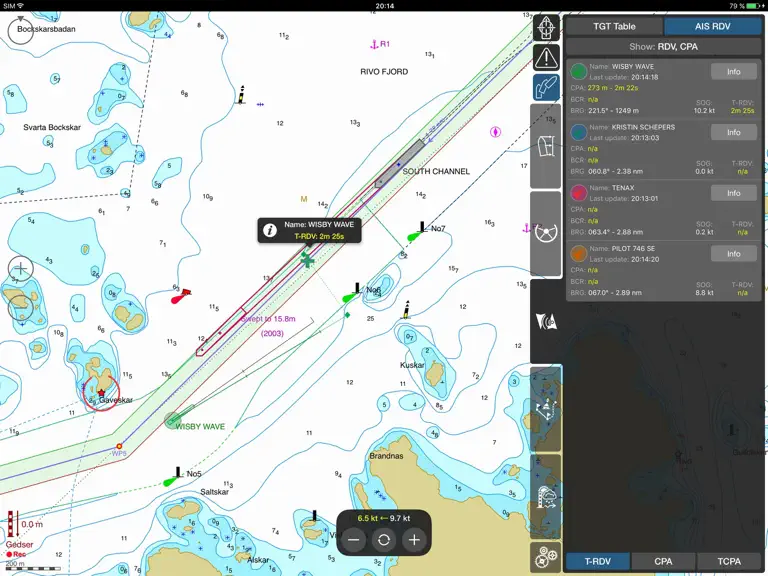
Task: Tap the RIVO FJORD chart label
Action: point(384,72)
